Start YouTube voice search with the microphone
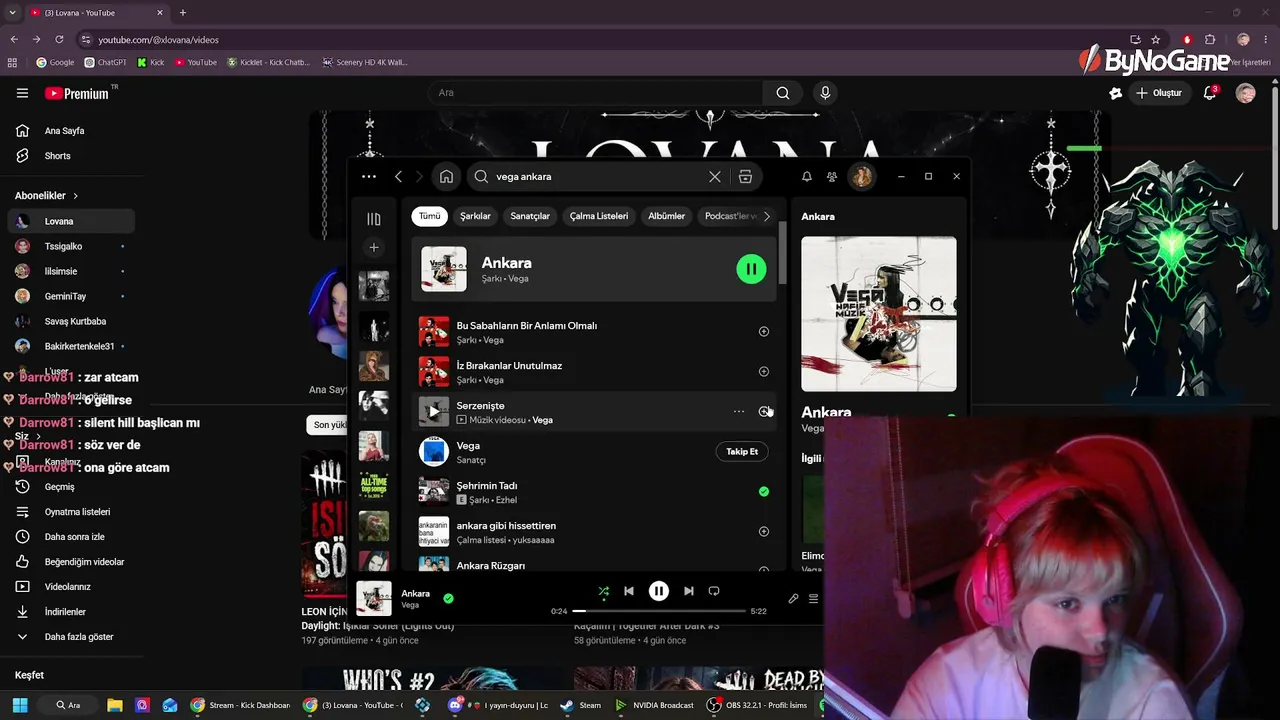The width and height of the screenshot is (1280, 720). point(825,93)
